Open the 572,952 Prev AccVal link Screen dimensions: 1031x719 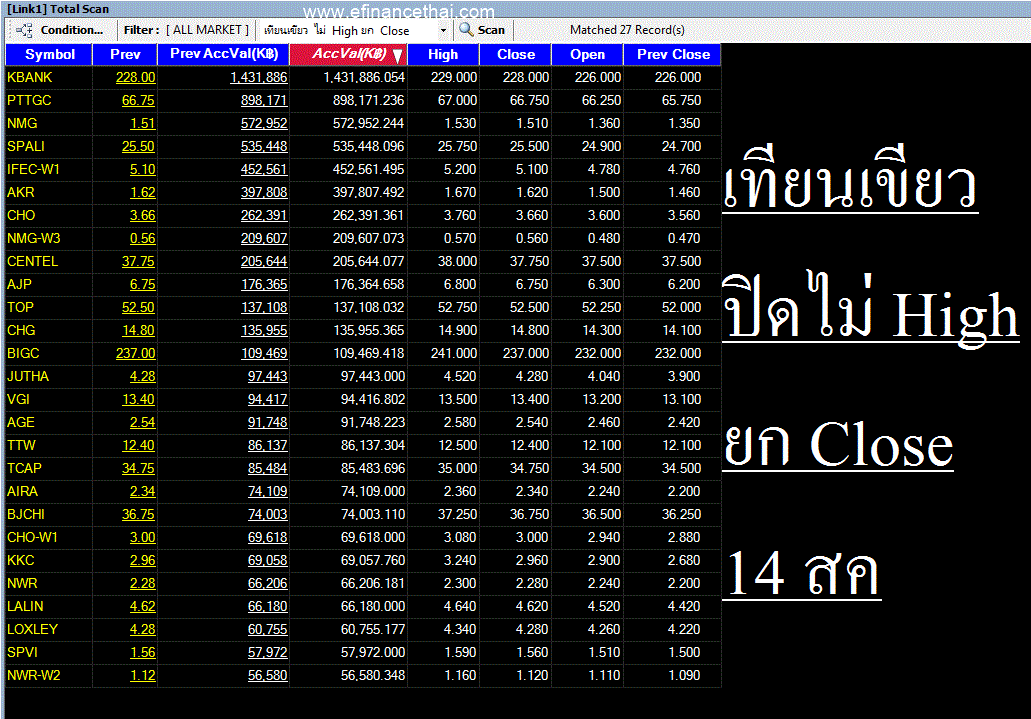264,124
